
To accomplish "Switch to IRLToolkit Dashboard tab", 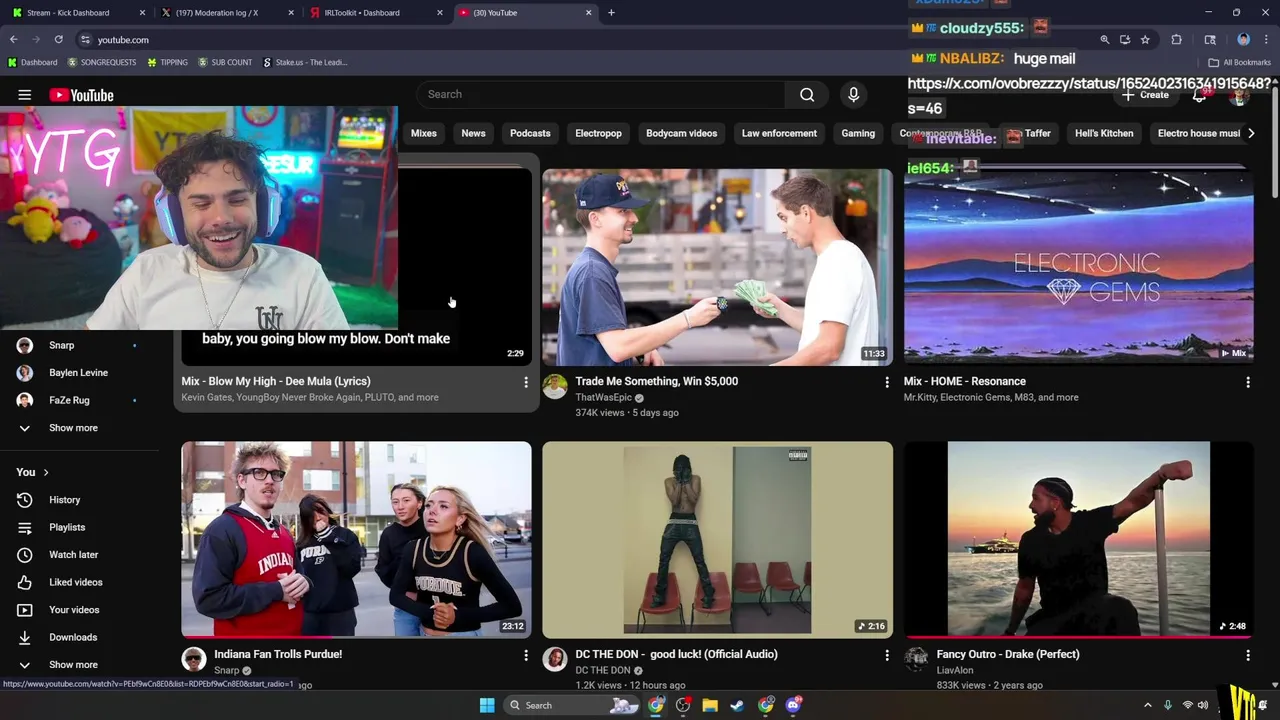I will click(375, 13).
